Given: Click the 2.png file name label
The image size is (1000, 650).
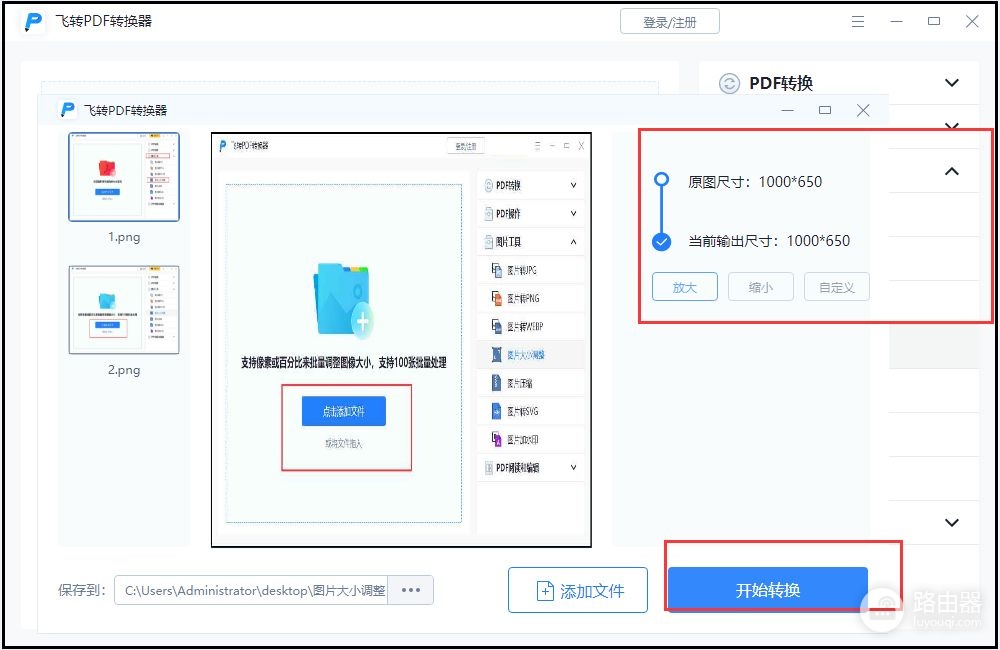Looking at the screenshot, I should [124, 370].
